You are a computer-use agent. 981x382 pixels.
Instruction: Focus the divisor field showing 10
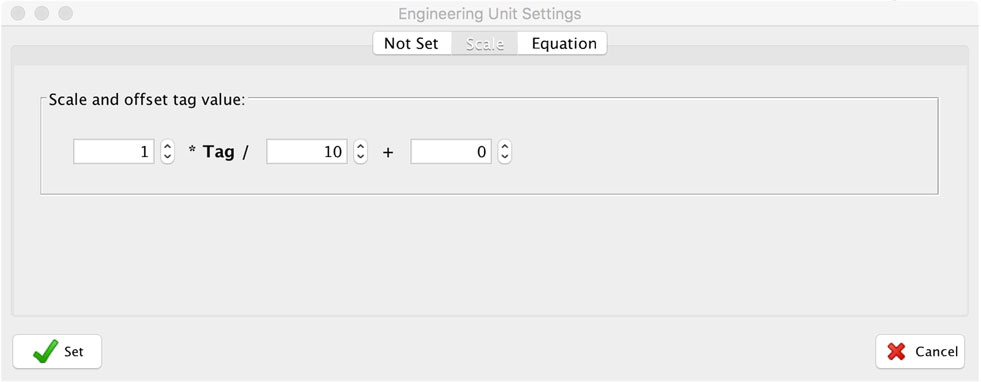307,152
